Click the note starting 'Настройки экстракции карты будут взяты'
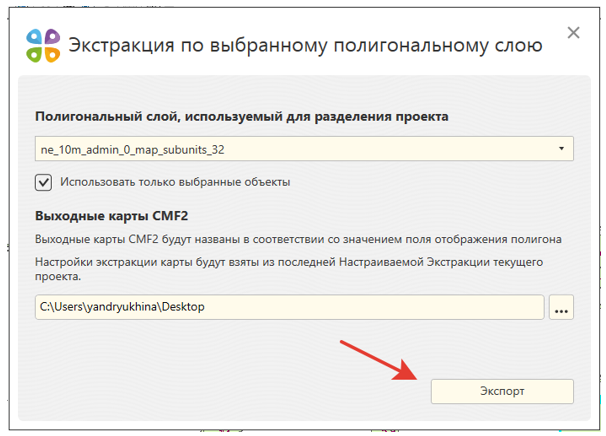Image resolution: width=606 pixels, height=436 pixels. [x=289, y=269]
